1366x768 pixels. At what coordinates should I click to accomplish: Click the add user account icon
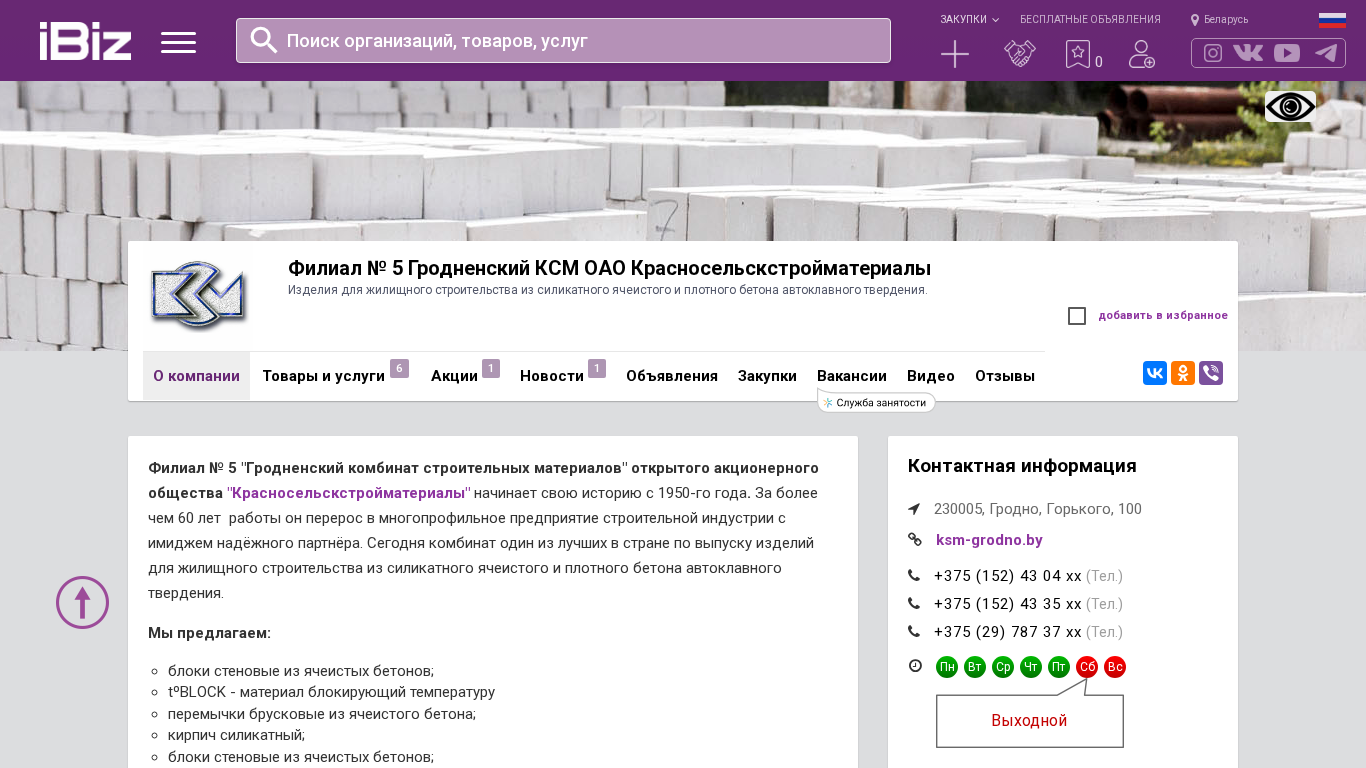(x=1142, y=54)
